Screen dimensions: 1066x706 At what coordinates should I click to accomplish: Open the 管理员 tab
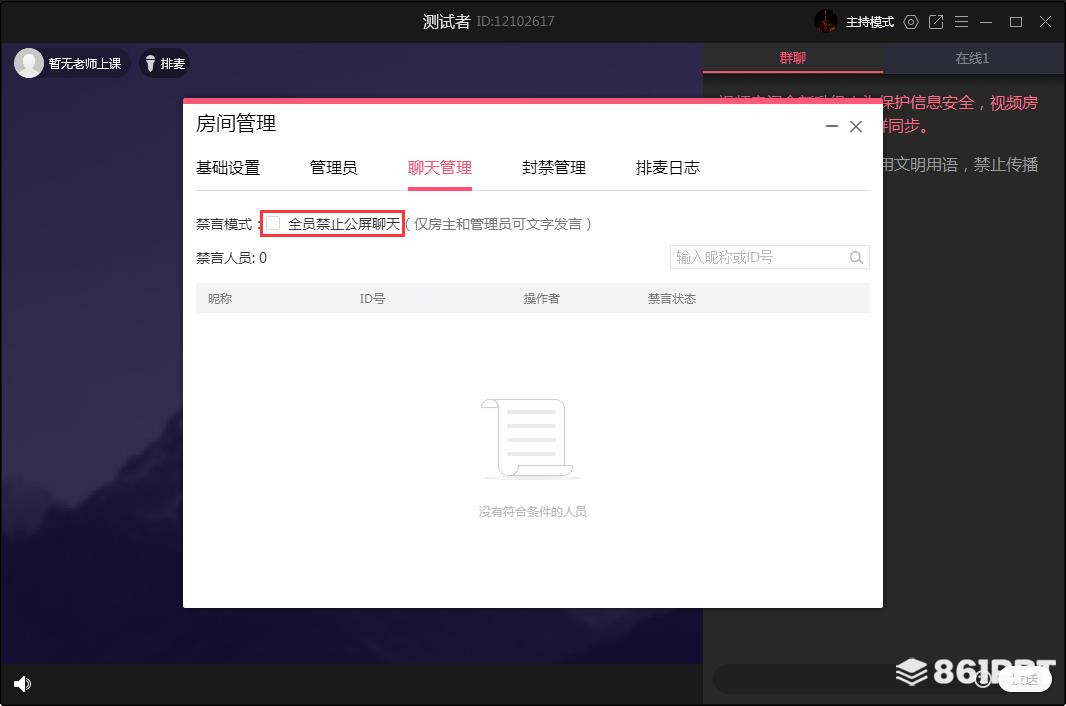(333, 168)
